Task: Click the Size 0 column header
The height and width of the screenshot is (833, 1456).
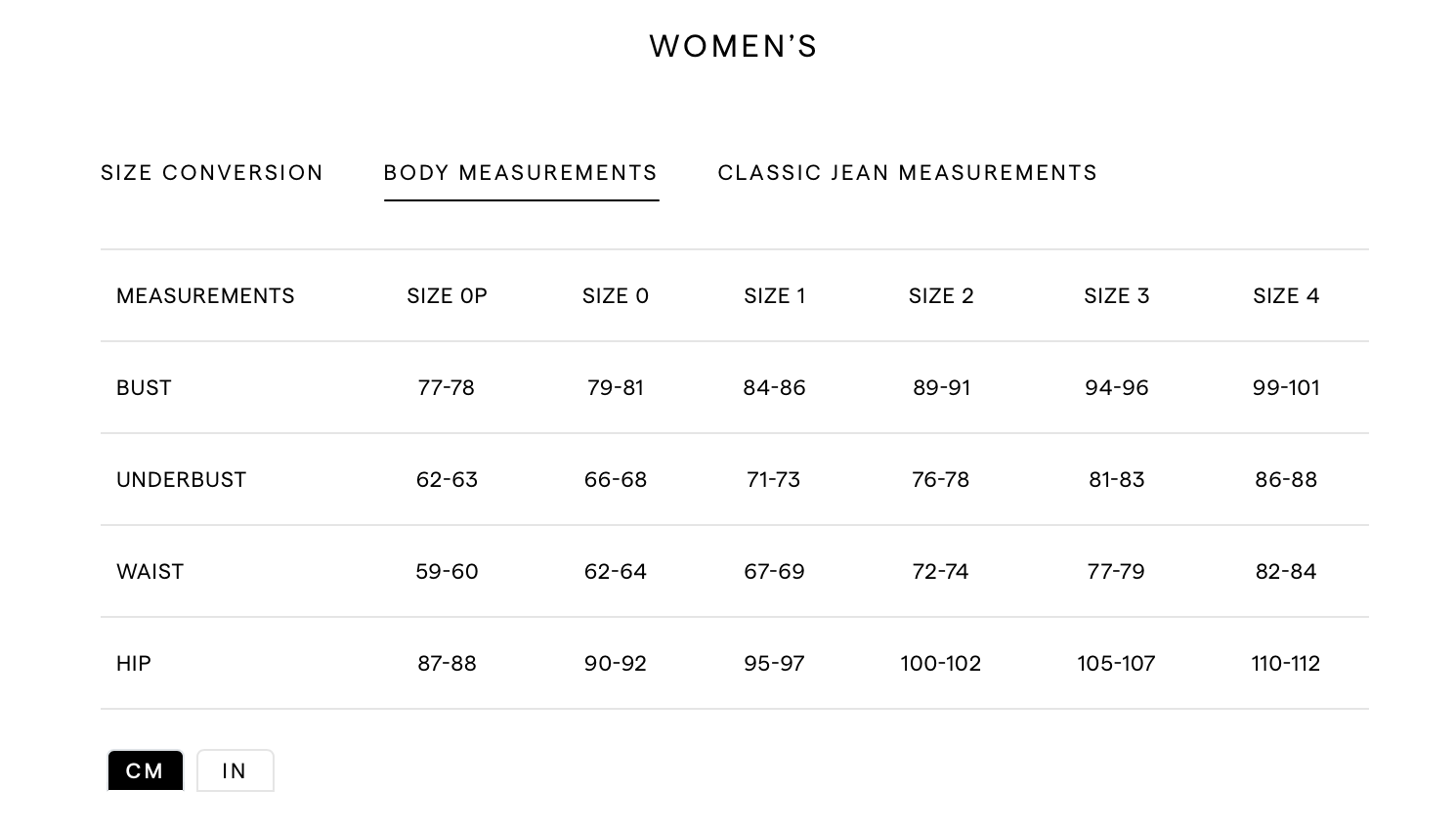Action: pos(616,296)
